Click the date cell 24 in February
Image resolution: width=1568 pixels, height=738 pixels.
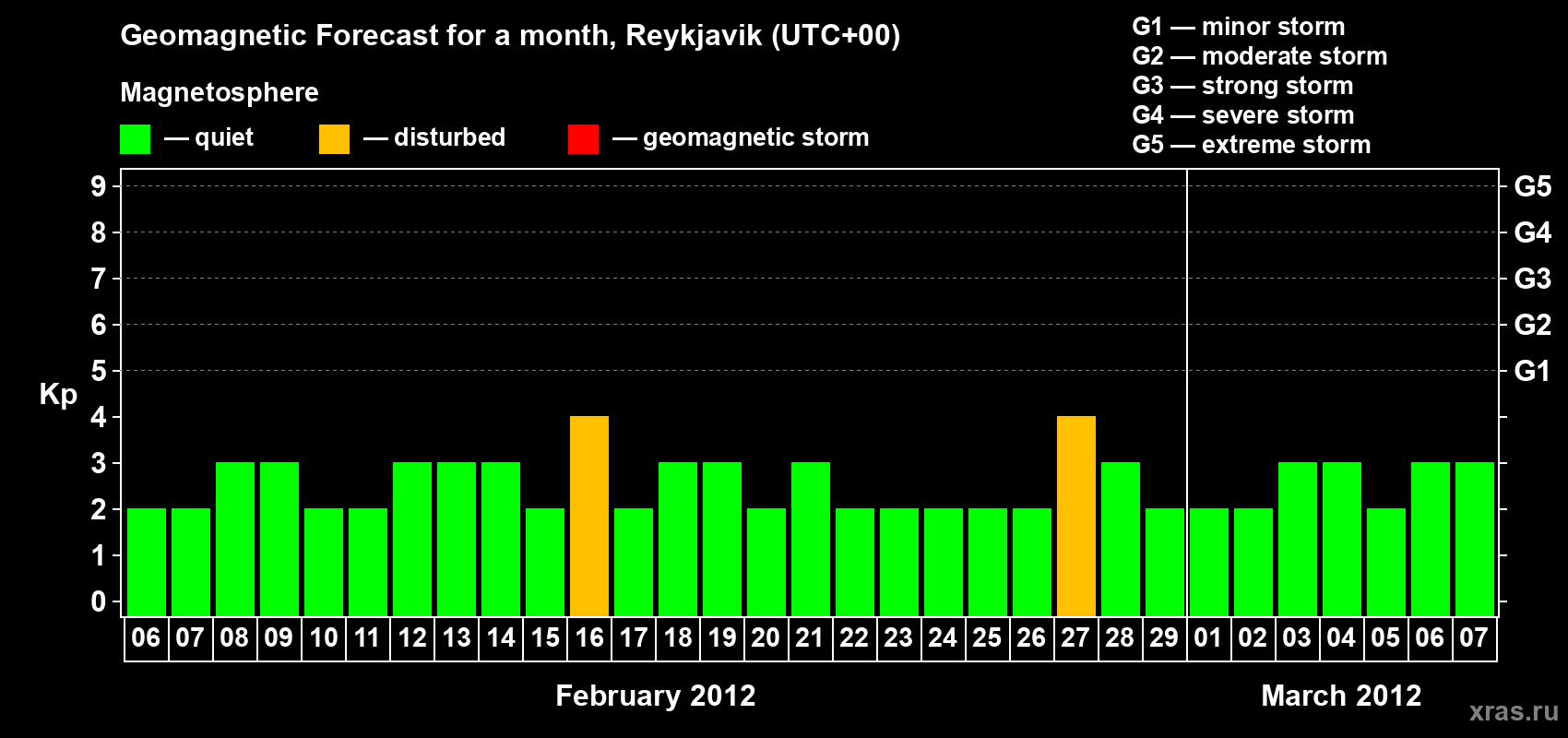pos(944,638)
